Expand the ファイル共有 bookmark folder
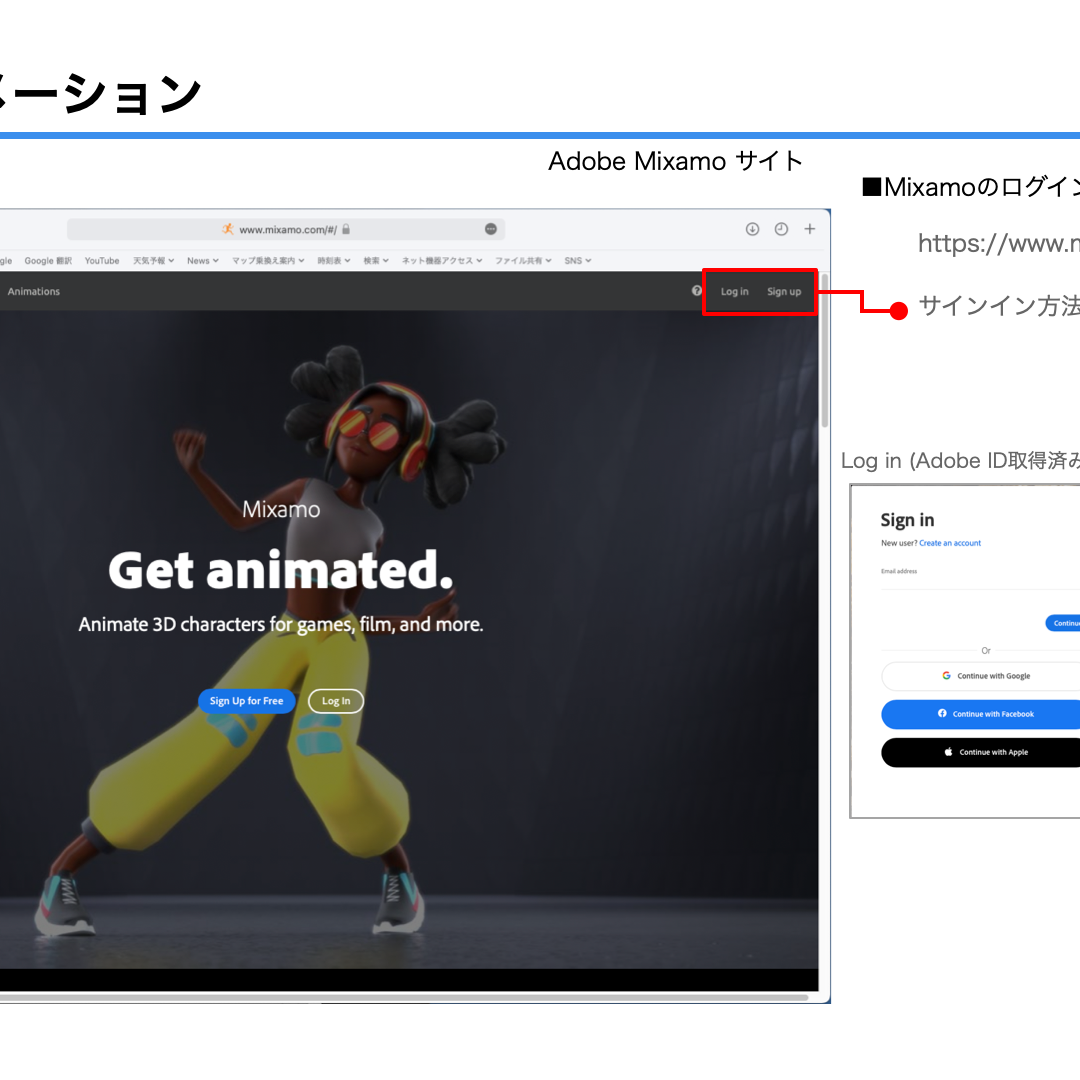The image size is (1080, 1080). (x=523, y=261)
